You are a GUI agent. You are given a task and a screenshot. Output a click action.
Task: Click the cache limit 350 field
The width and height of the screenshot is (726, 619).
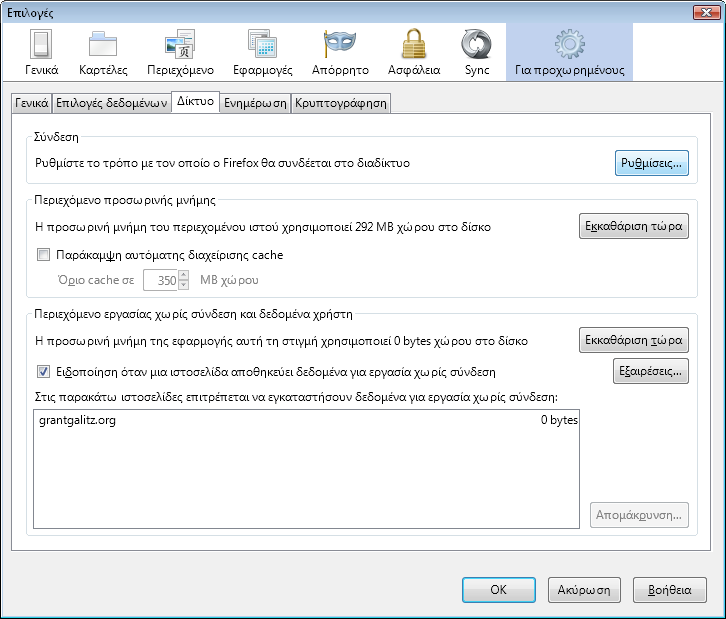click(161, 280)
